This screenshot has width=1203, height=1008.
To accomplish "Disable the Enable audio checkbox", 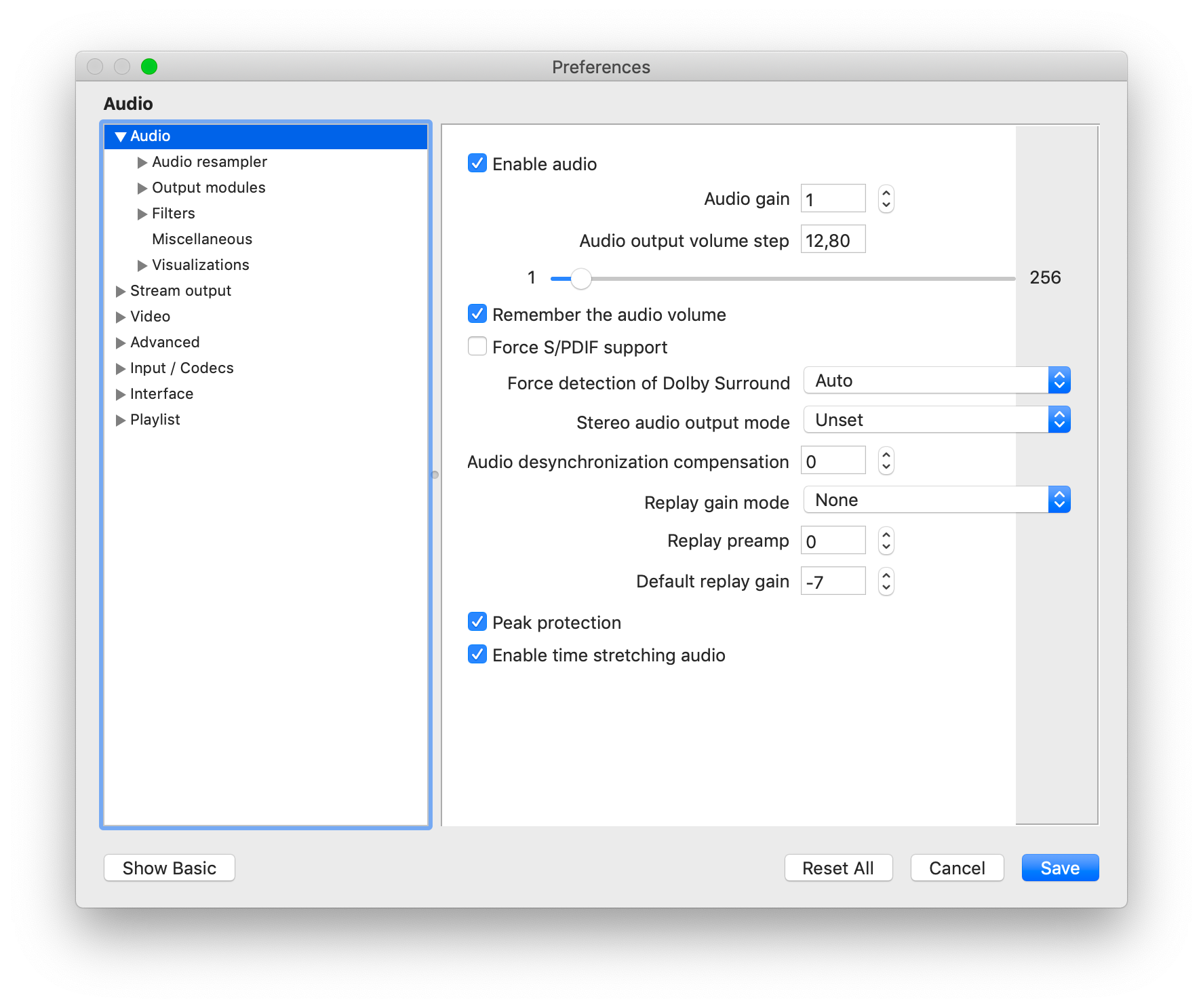I will point(477,163).
